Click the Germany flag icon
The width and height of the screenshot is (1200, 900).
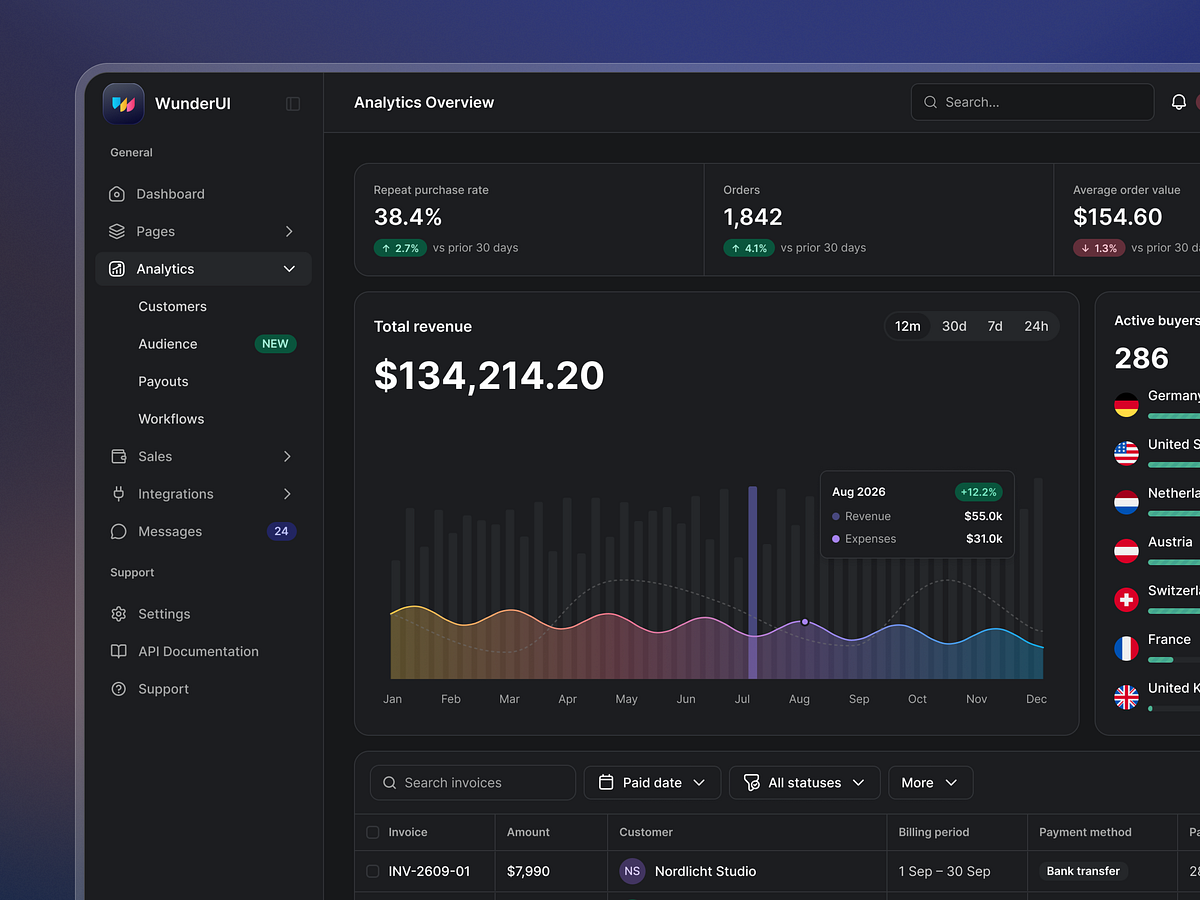coord(1126,405)
